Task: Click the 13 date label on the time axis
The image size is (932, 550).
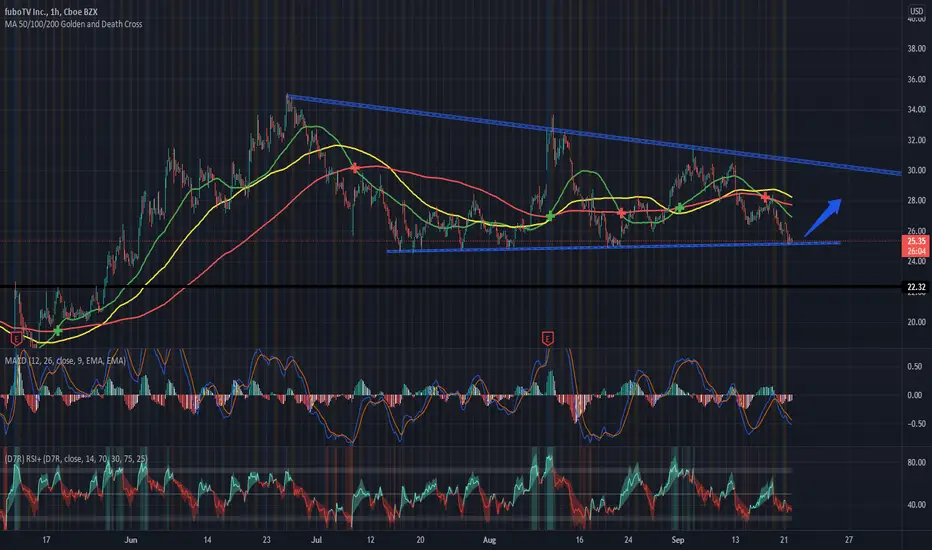Action: pyautogui.click(x=735, y=540)
